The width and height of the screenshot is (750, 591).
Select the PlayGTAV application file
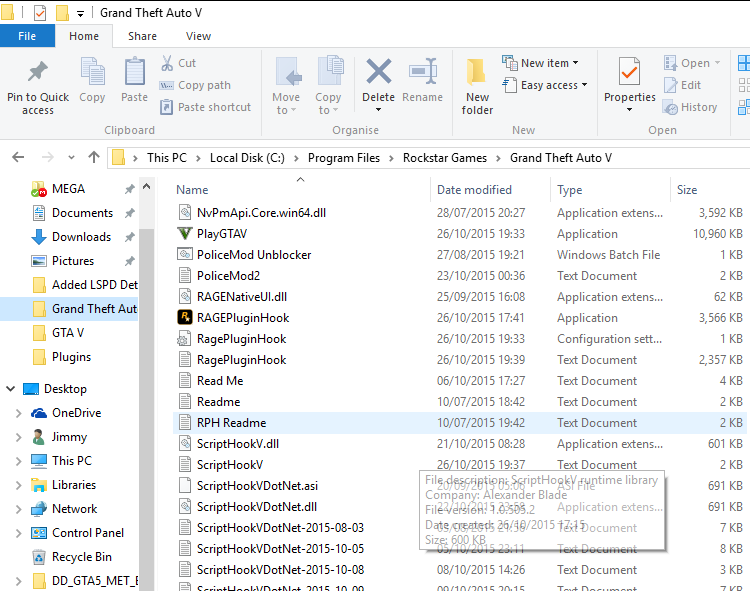(221, 234)
